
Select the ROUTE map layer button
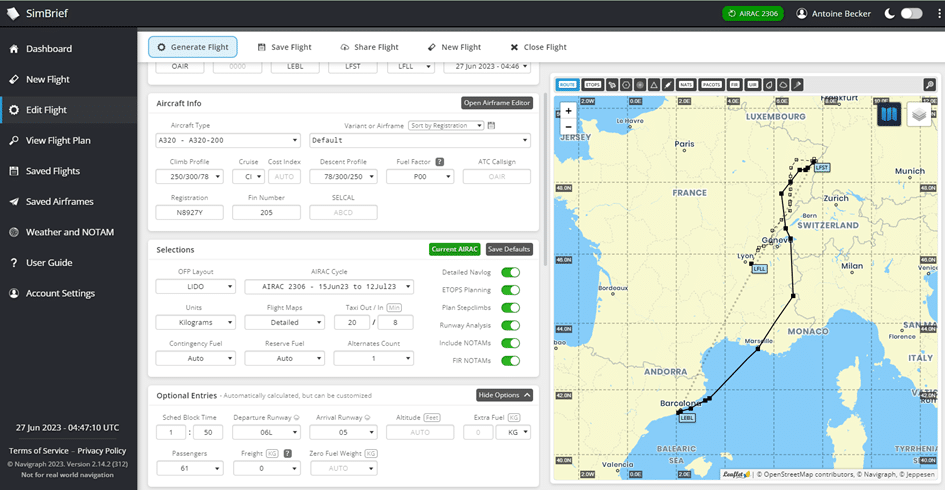coord(567,85)
